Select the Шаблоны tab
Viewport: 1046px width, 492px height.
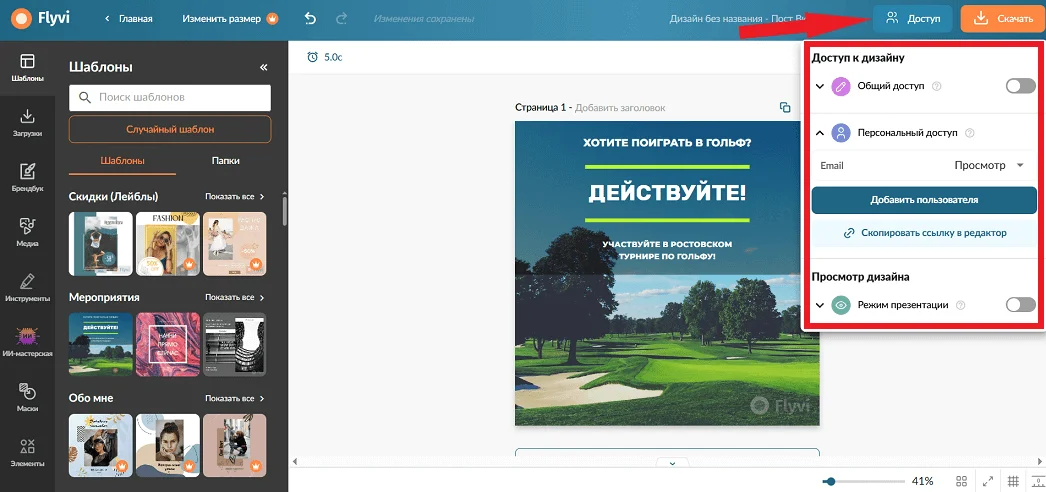click(x=123, y=161)
